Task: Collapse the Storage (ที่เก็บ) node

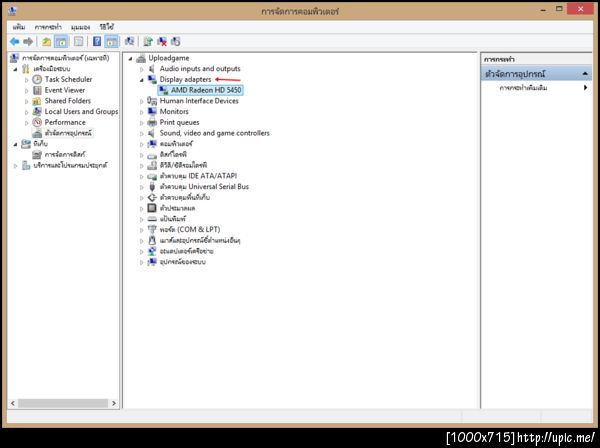Action: pyautogui.click(x=15, y=144)
